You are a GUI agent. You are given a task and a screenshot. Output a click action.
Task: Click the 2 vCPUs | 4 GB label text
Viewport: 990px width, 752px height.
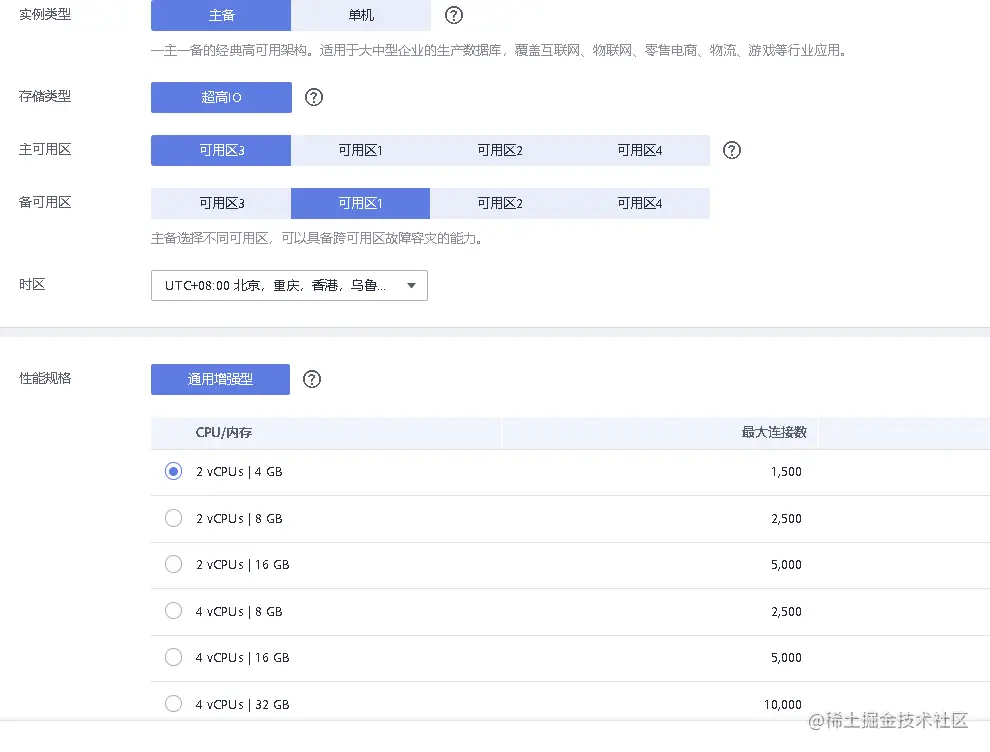point(239,472)
